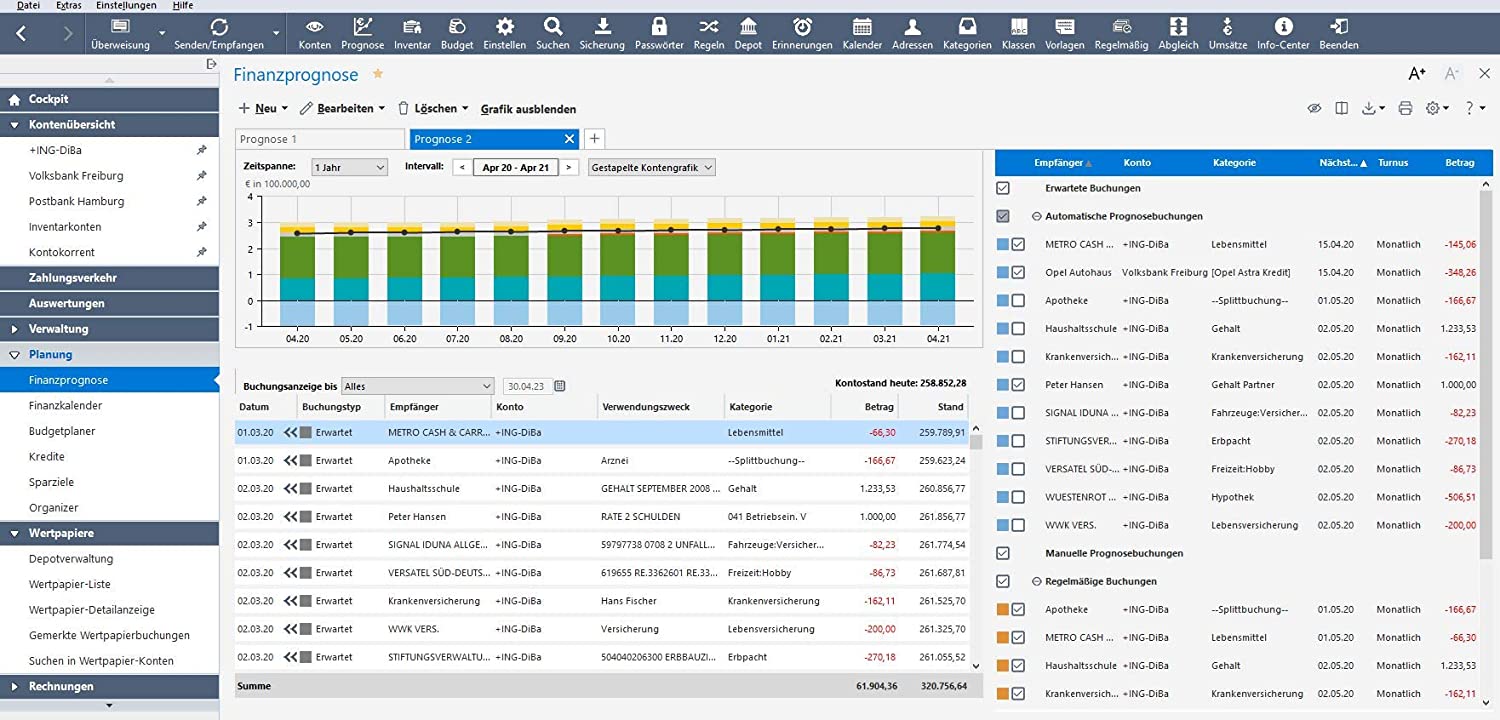This screenshot has width=1500, height=720.
Task: Open the Gestapelte Kontengrafik dropdown
Action: coord(651,168)
